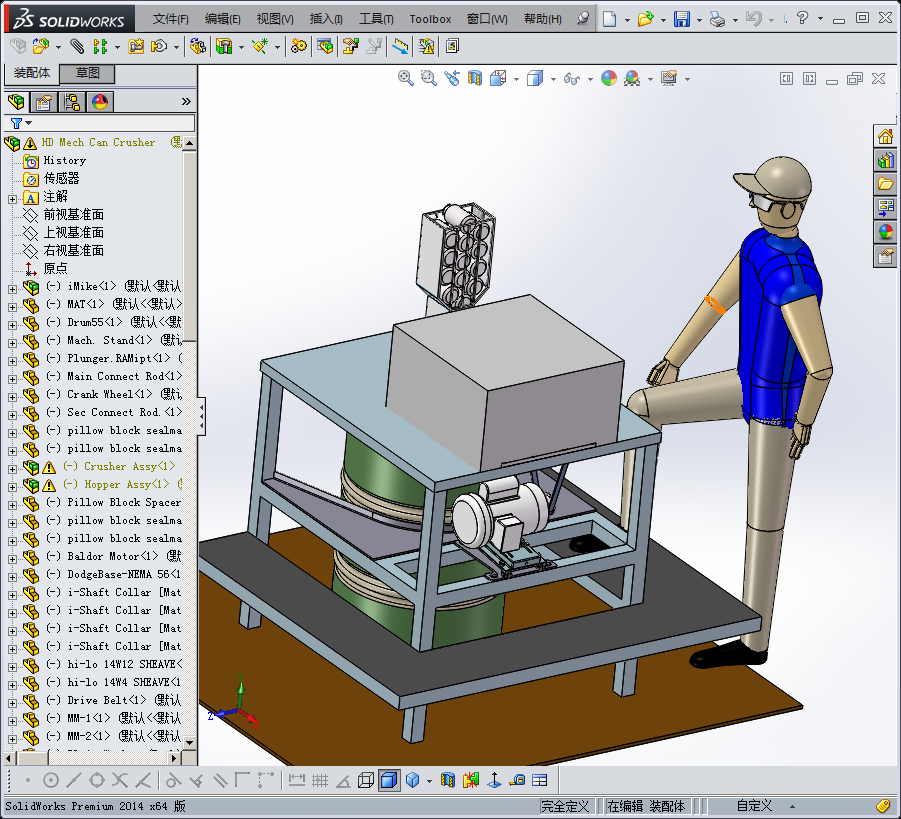Screen dimensions: 901x819
Task: Click the Section View icon in view toolbar
Action: pyautogui.click(x=475, y=78)
